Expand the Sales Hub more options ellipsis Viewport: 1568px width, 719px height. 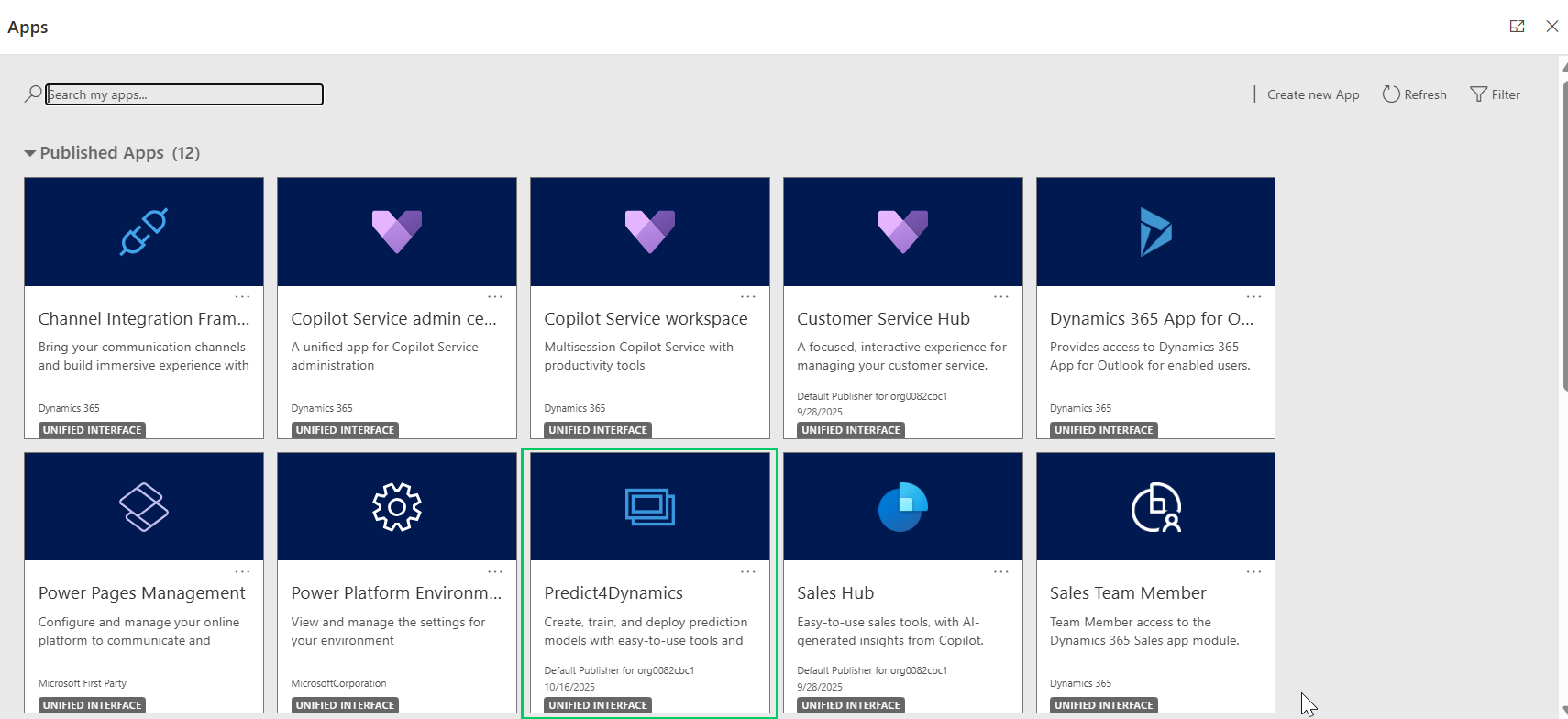click(1000, 571)
